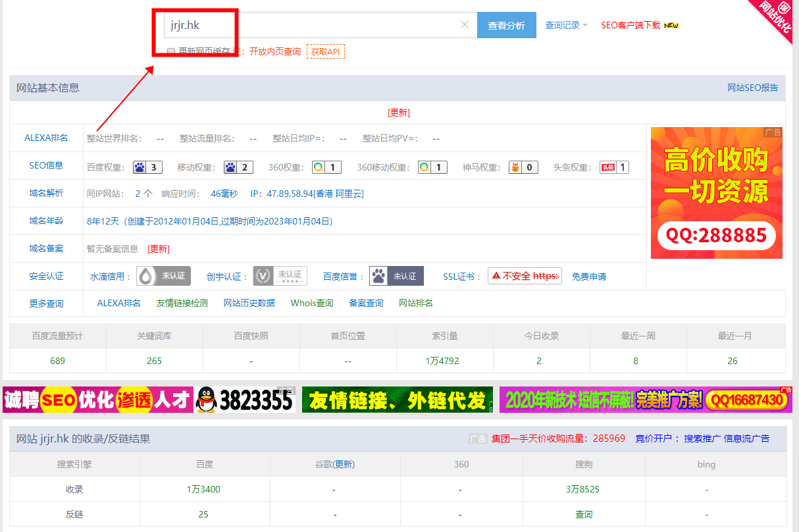Click the Sogou 查询 backlink link
Screen dimensions: 799x532
(x=583, y=515)
